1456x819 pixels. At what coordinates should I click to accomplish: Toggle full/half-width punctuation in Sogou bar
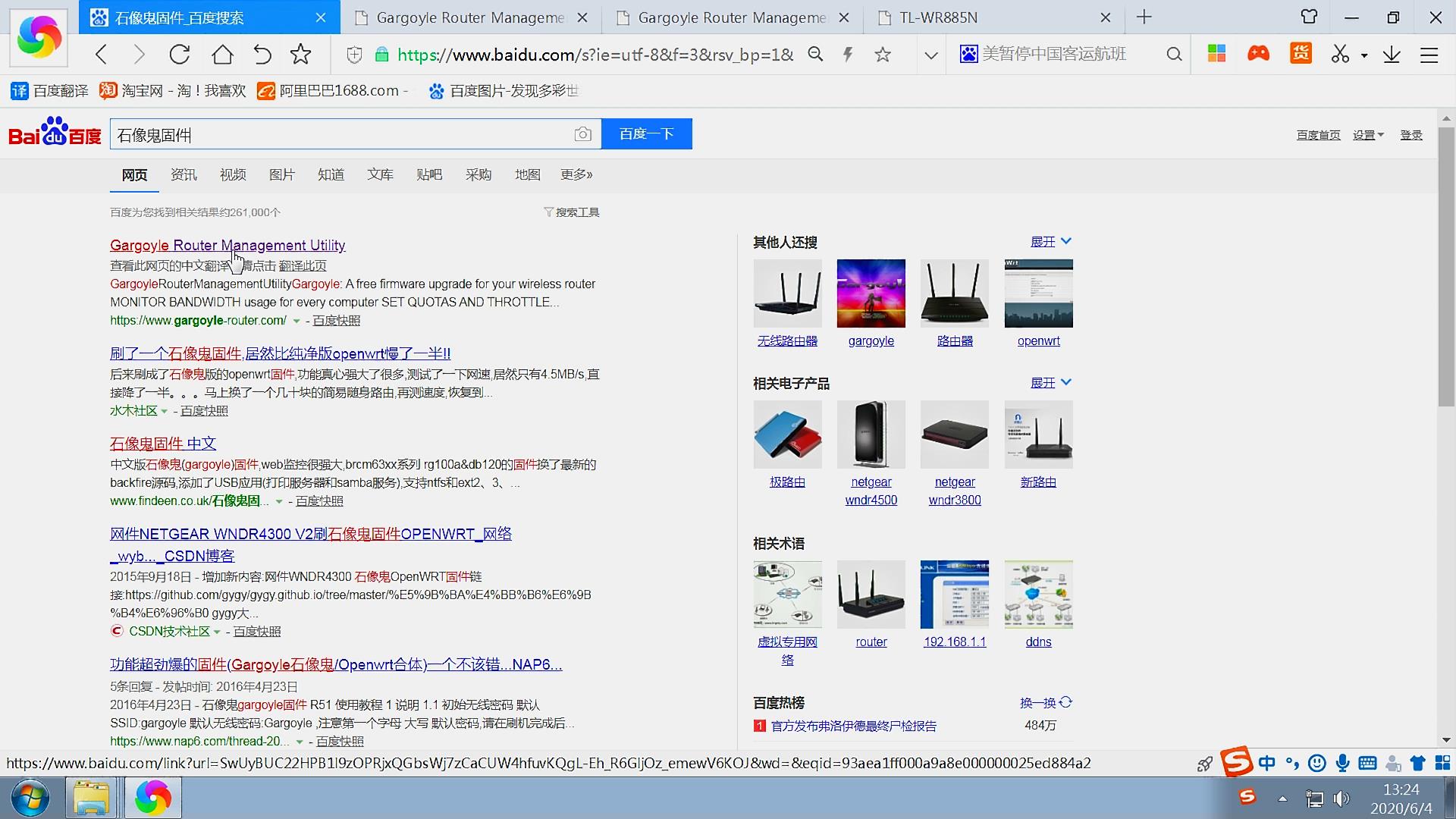pos(1292,763)
